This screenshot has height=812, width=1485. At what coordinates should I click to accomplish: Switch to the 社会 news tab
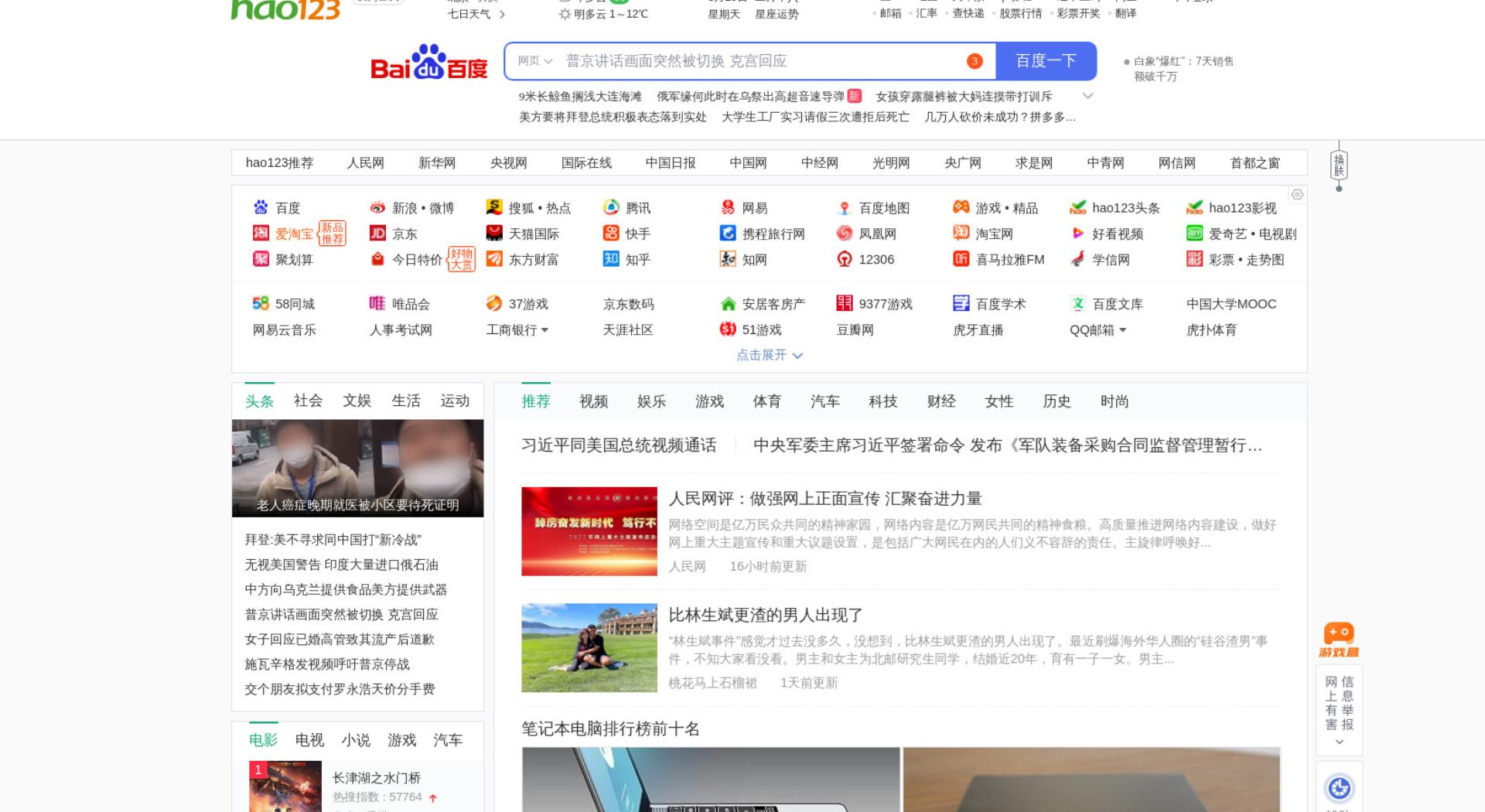point(308,401)
